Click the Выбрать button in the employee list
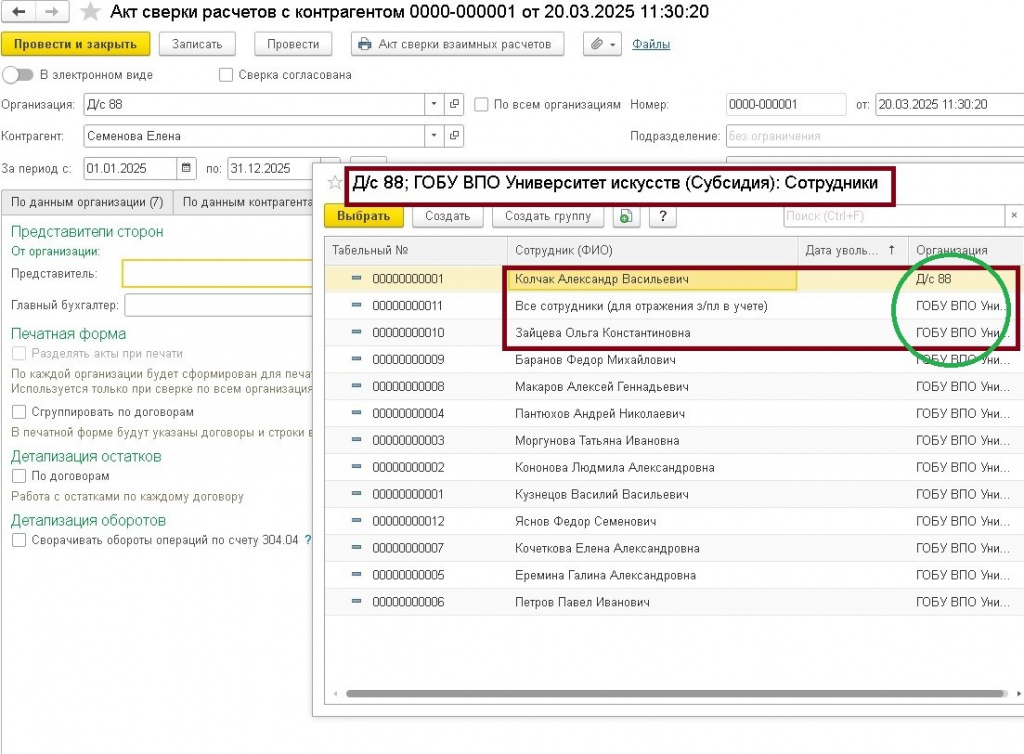The height and width of the screenshot is (754, 1024). pos(364,216)
